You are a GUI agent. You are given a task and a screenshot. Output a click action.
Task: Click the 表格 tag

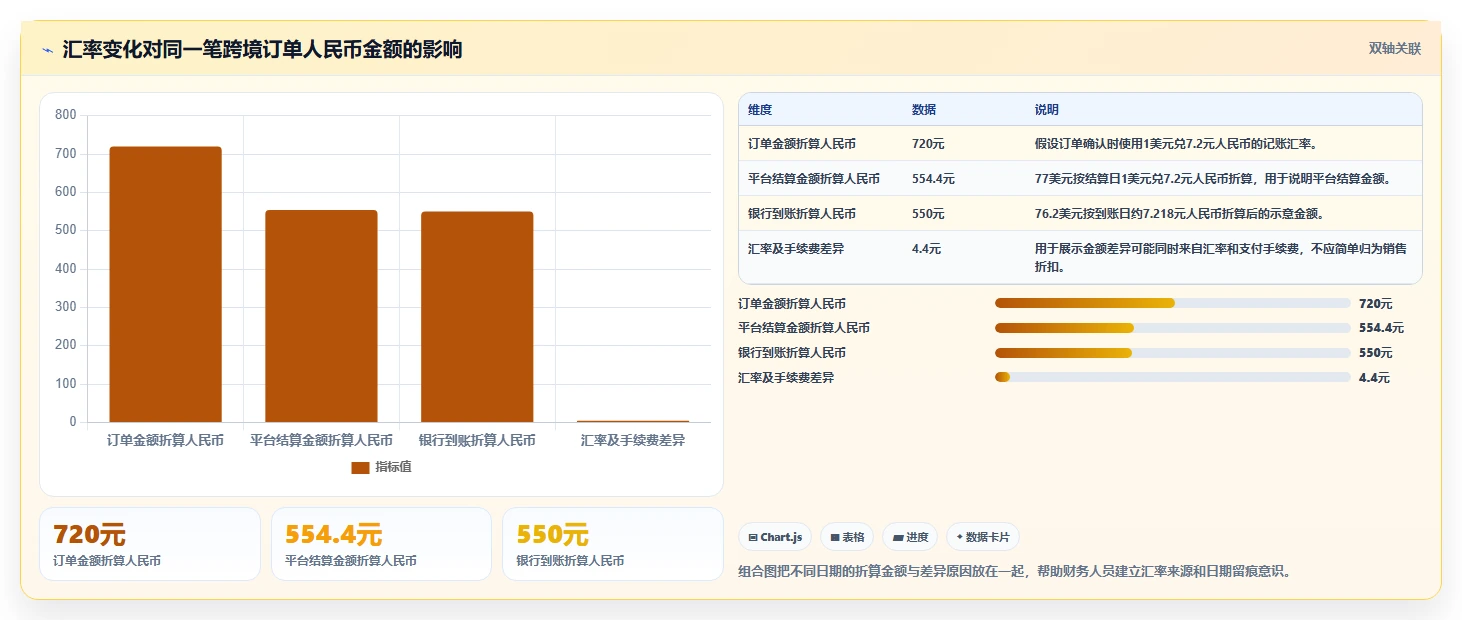tap(847, 537)
